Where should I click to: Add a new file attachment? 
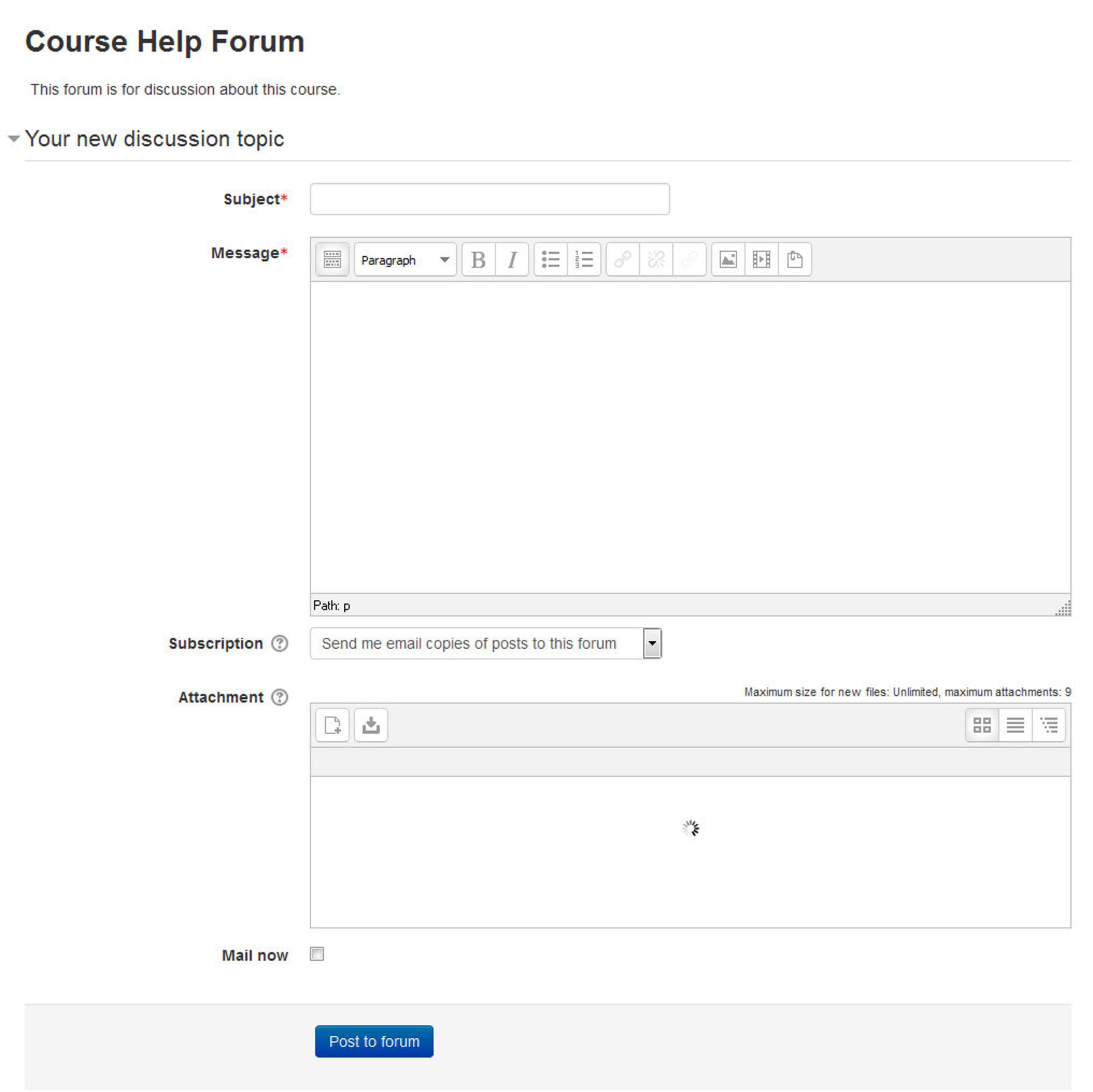(331, 725)
